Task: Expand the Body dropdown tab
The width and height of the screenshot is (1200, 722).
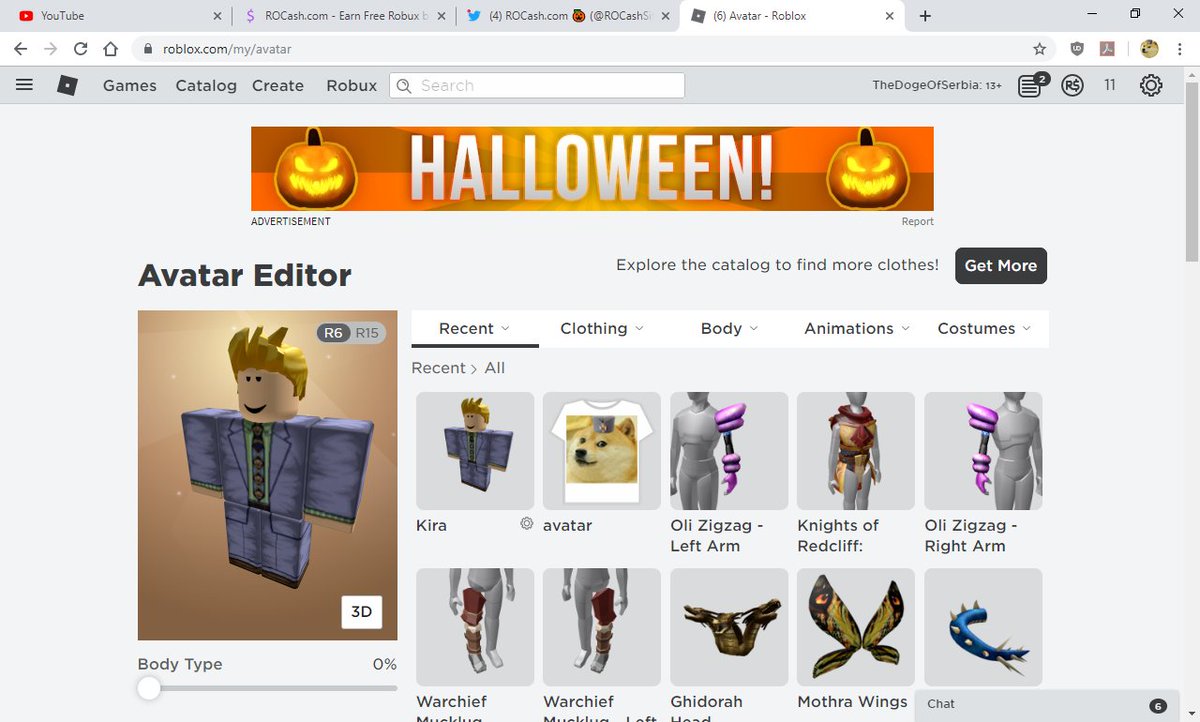Action: [729, 329]
